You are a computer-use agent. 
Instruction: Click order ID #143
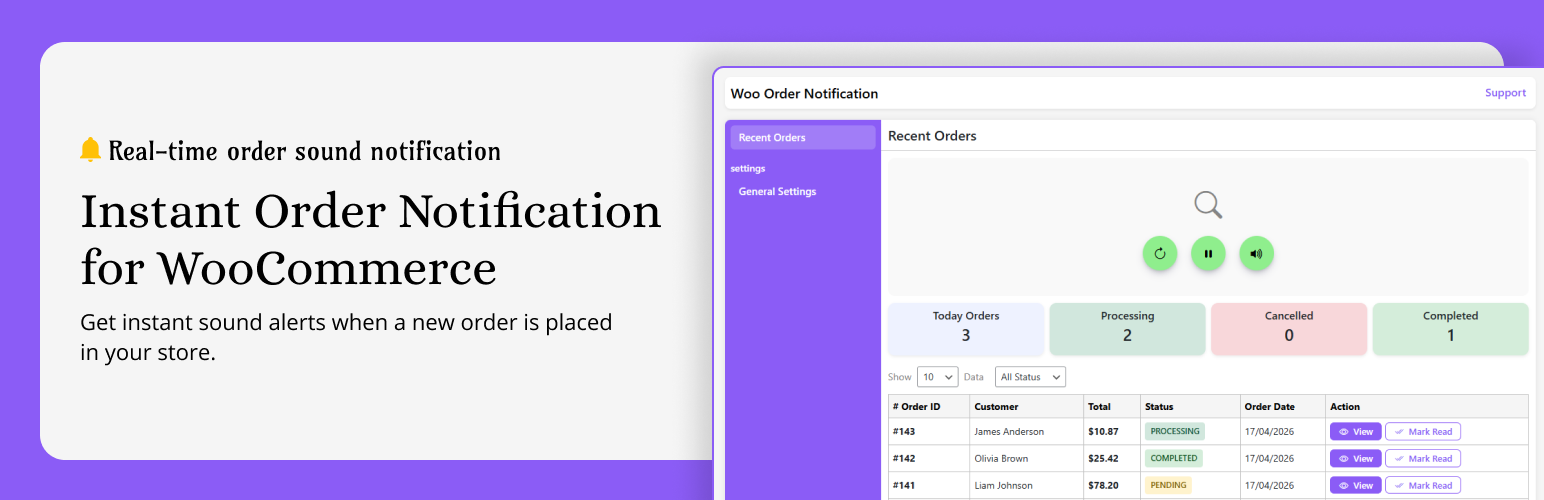point(904,432)
